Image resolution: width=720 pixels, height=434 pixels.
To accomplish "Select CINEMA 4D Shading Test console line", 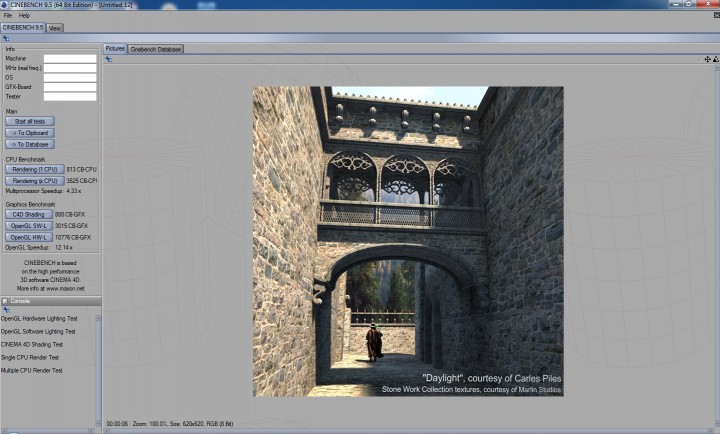I will (x=32, y=344).
